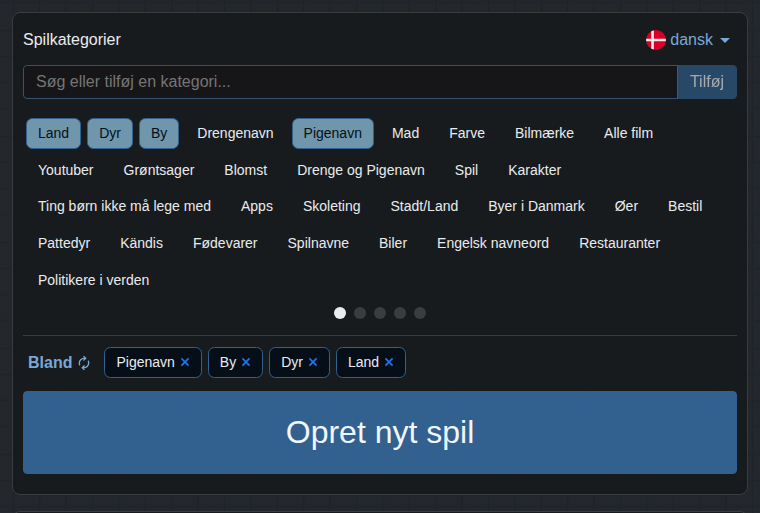Add the Spil category
This screenshot has height=513, width=760.
[x=466, y=170]
